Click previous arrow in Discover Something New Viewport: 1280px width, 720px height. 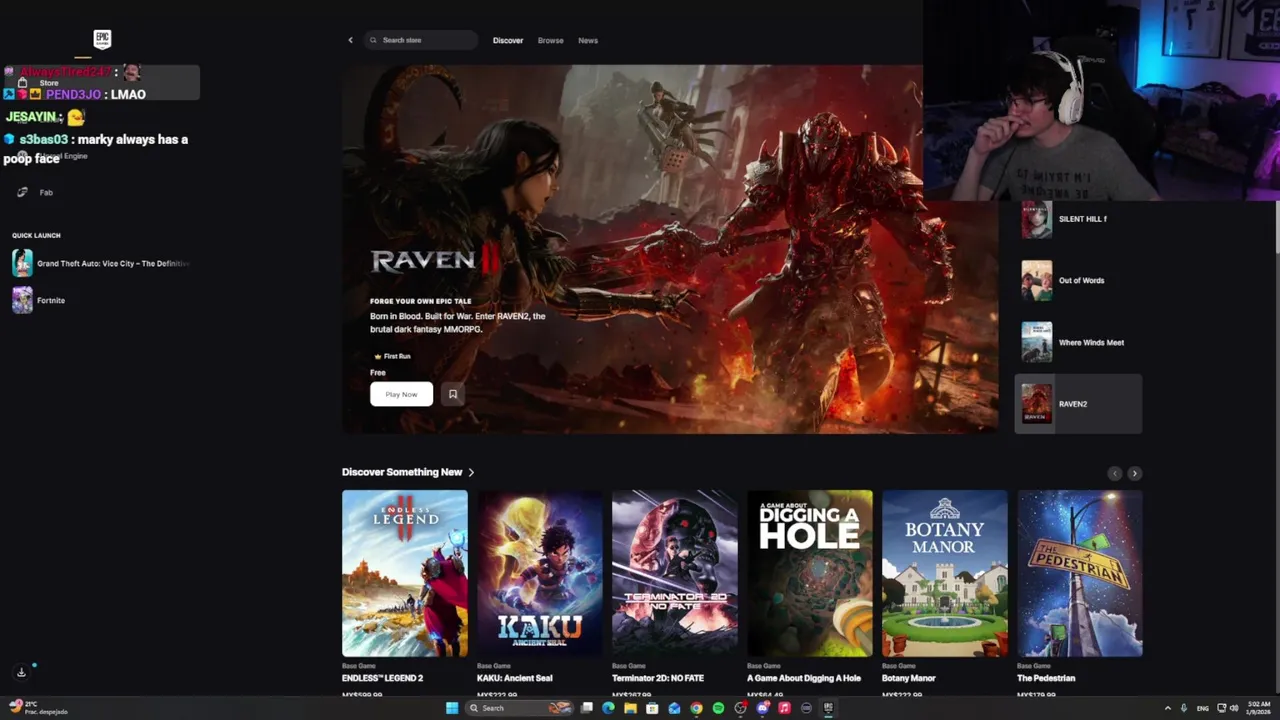click(1115, 473)
